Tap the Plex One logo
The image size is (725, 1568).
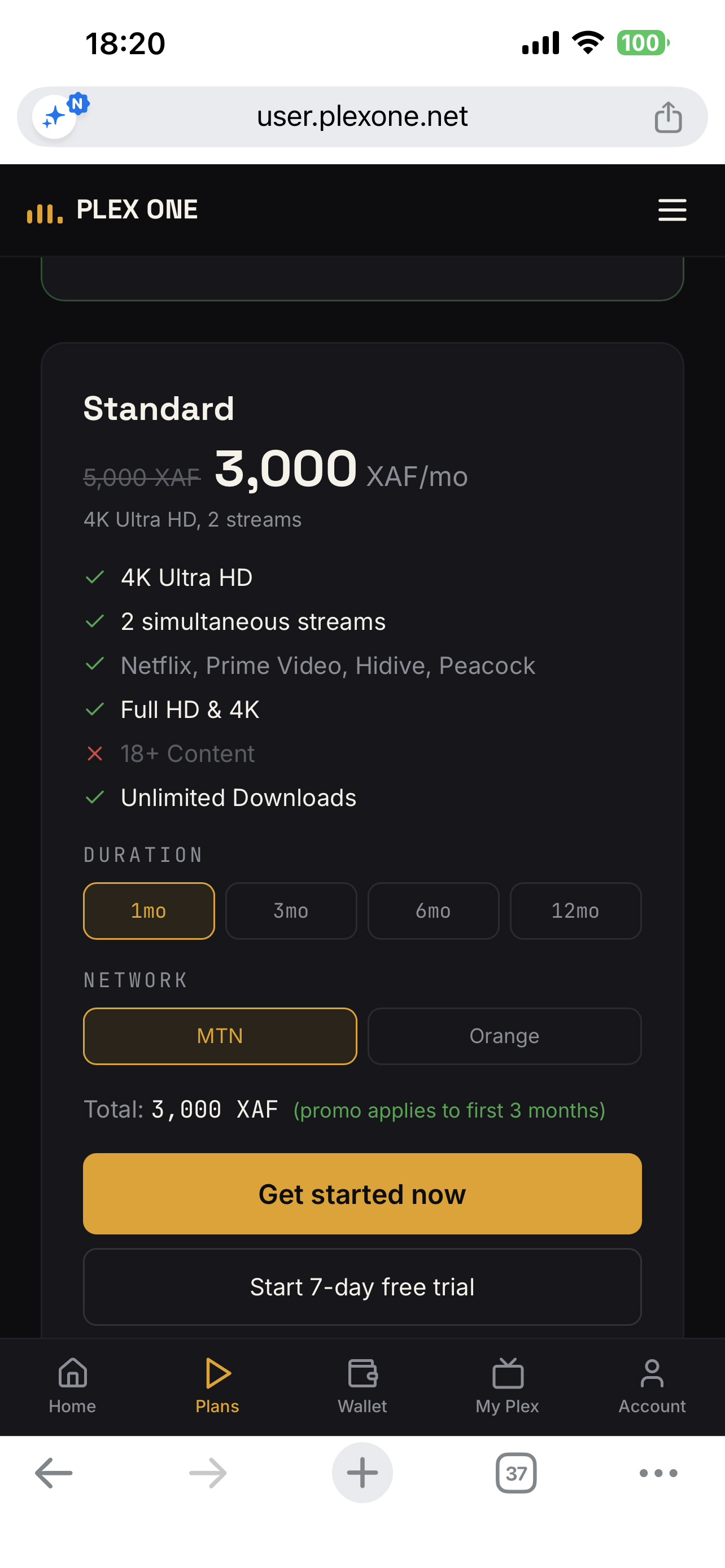[x=112, y=210]
